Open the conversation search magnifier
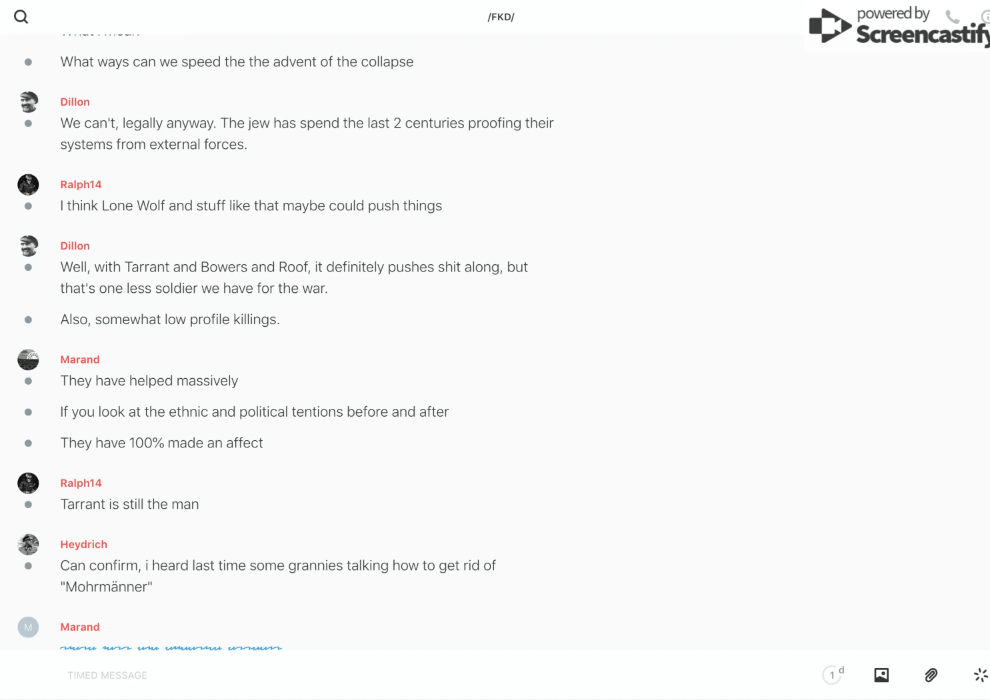This screenshot has width=990, height=700. [21, 17]
